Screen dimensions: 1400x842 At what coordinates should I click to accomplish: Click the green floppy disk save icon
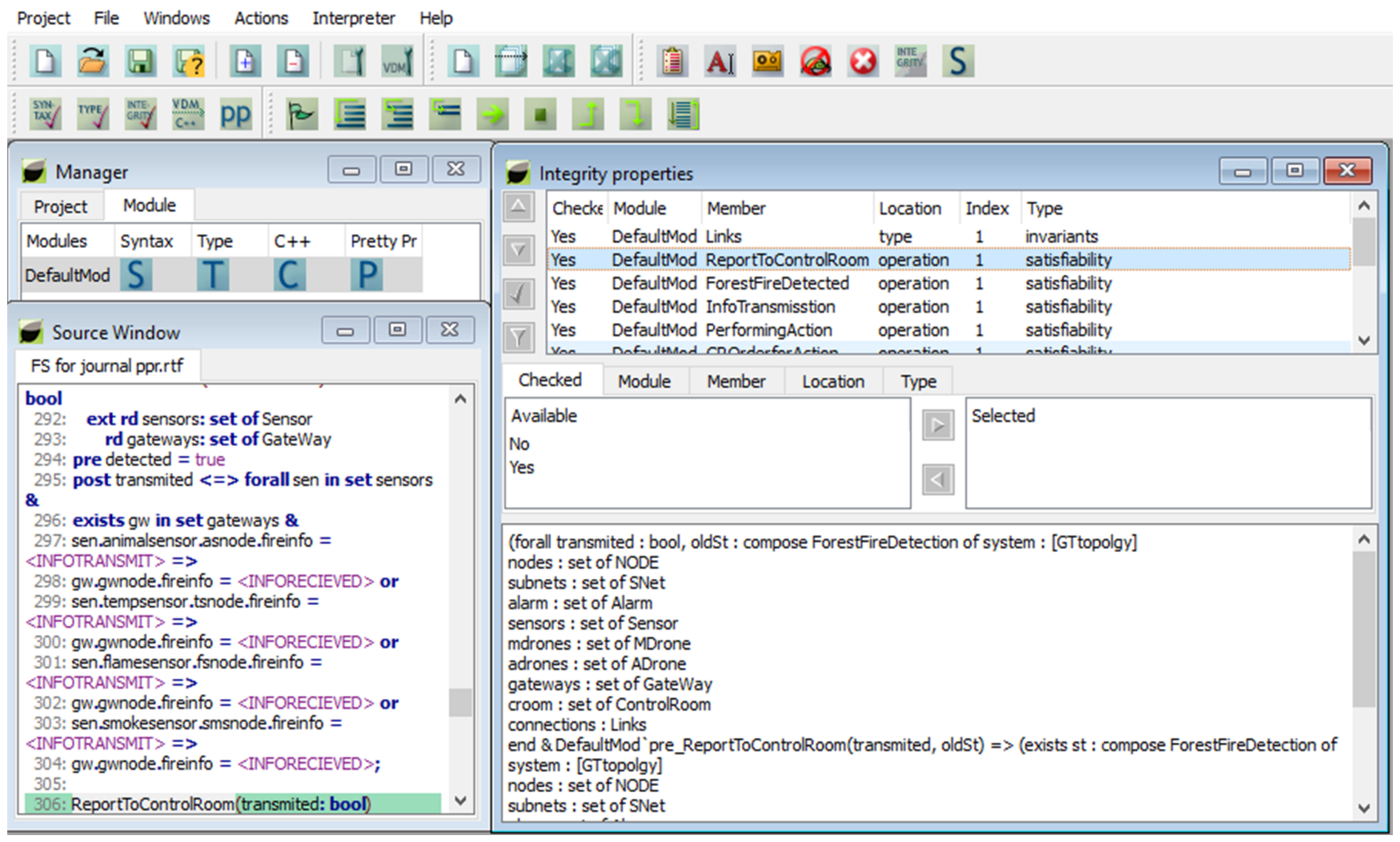click(x=140, y=61)
